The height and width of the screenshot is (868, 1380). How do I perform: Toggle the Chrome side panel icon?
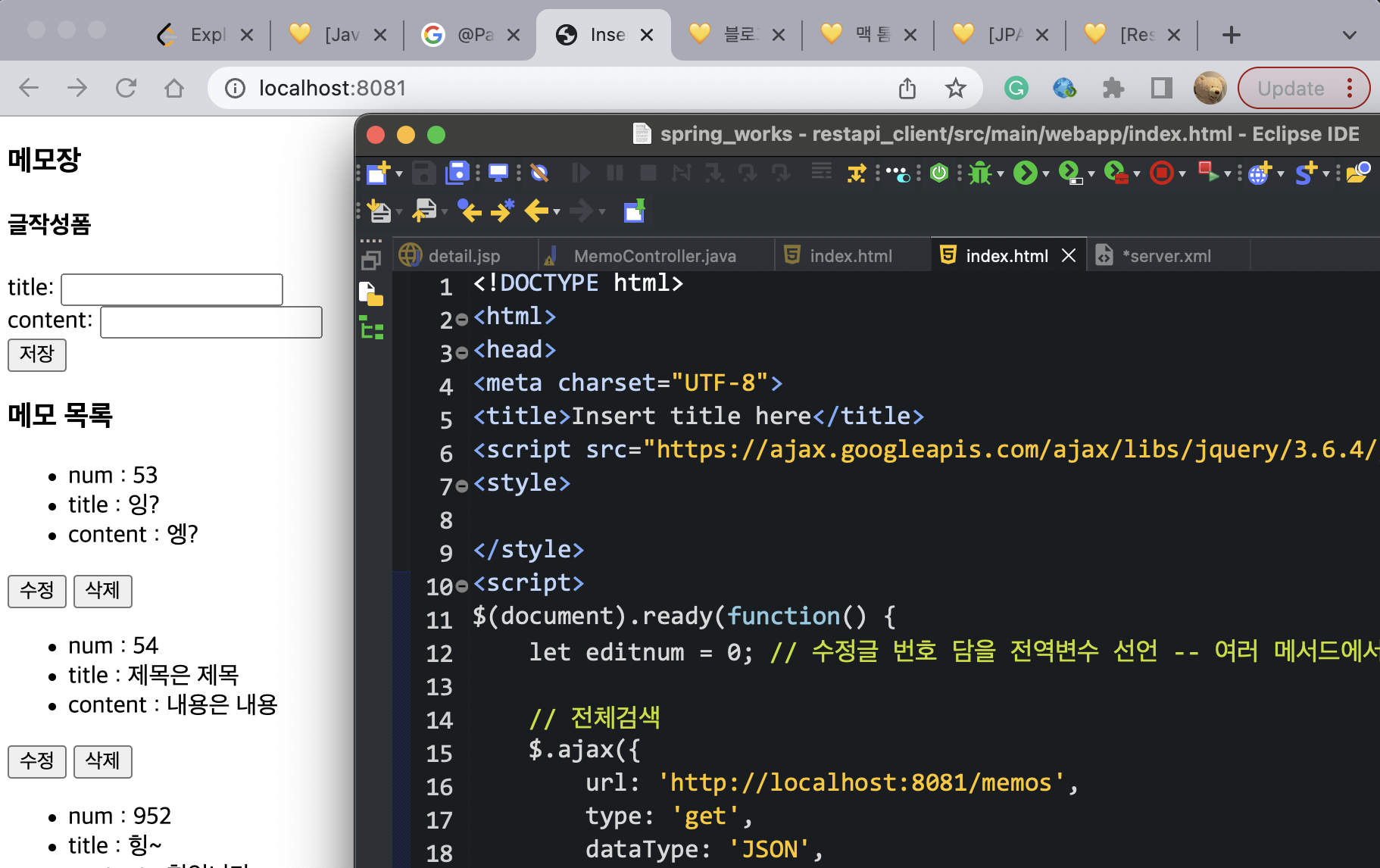[1161, 88]
